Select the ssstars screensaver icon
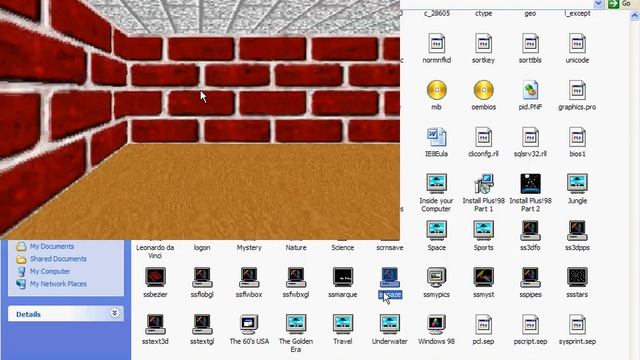Image resolution: width=640 pixels, height=360 pixels. pos(577,278)
